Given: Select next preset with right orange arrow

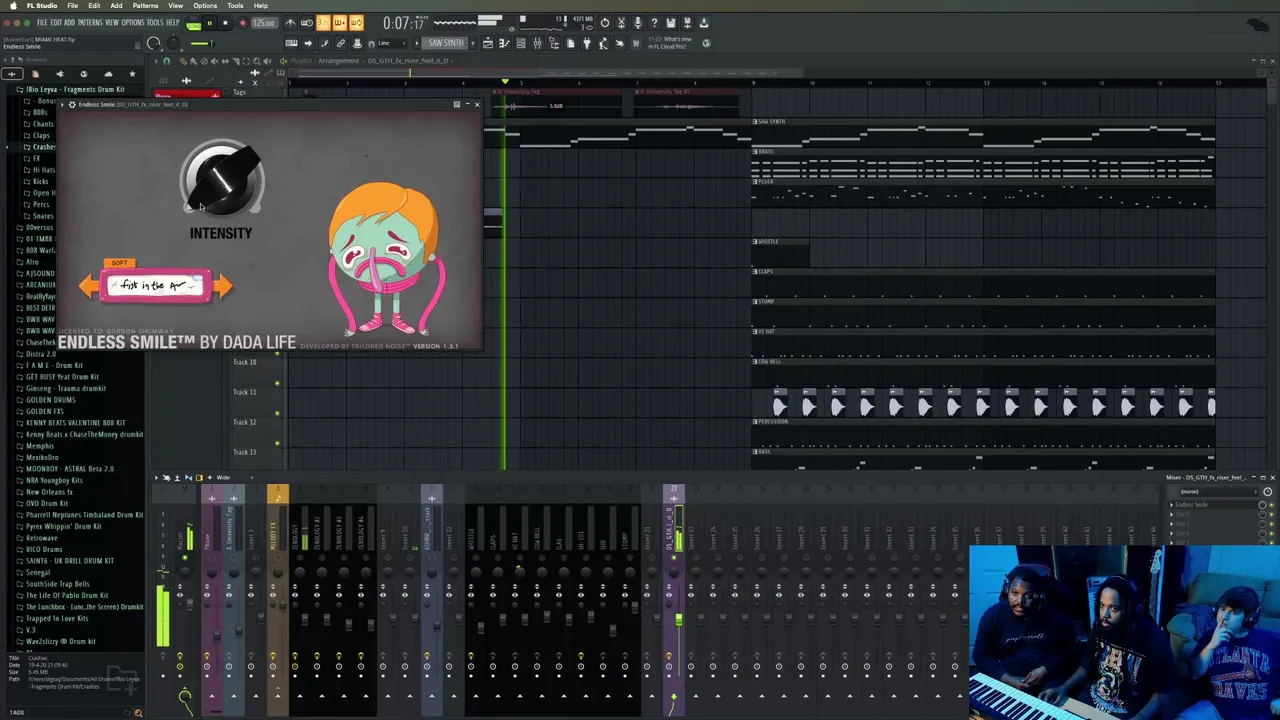Looking at the screenshot, I should point(222,286).
